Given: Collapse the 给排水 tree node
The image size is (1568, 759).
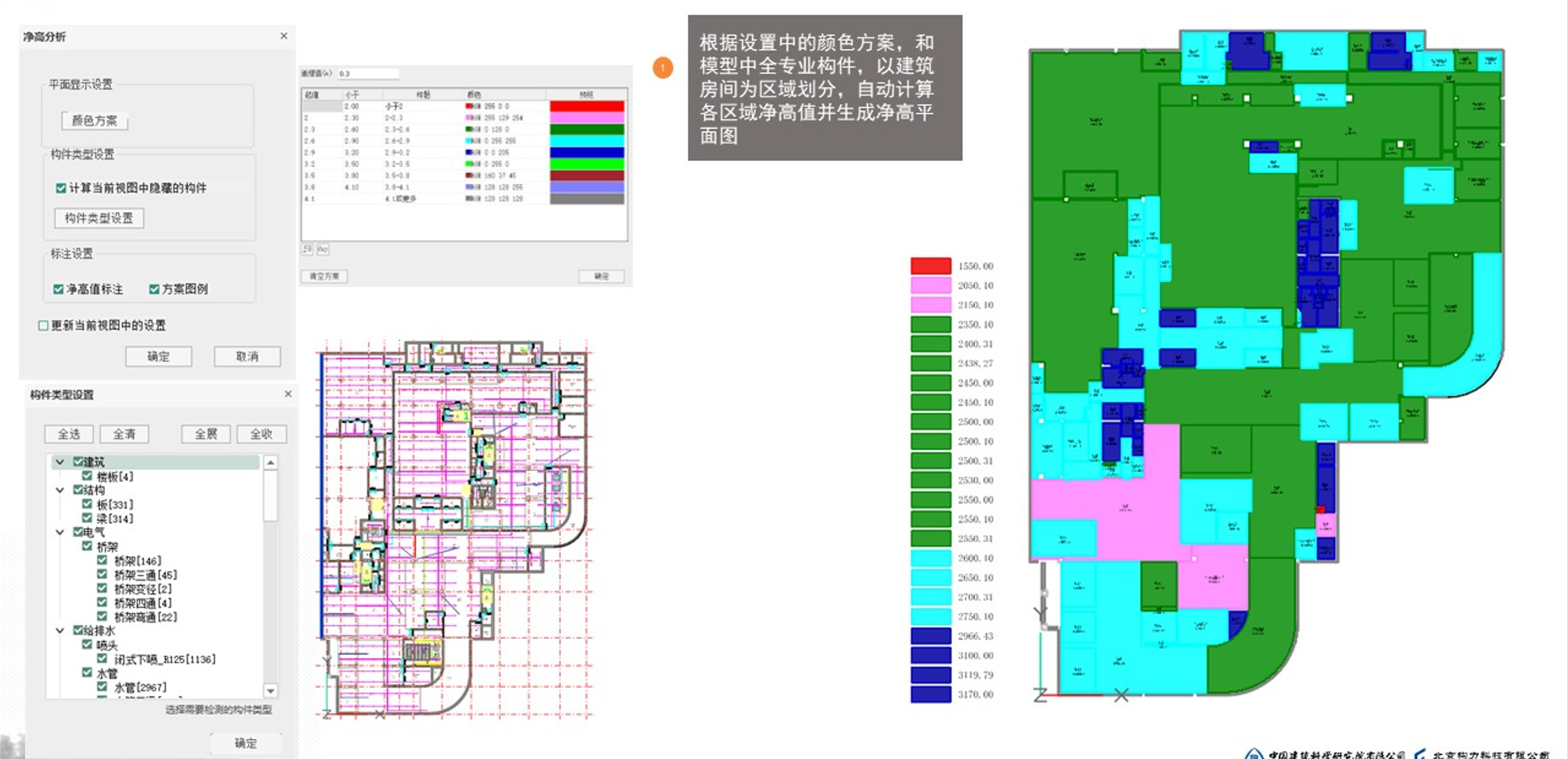Looking at the screenshot, I should (60, 630).
